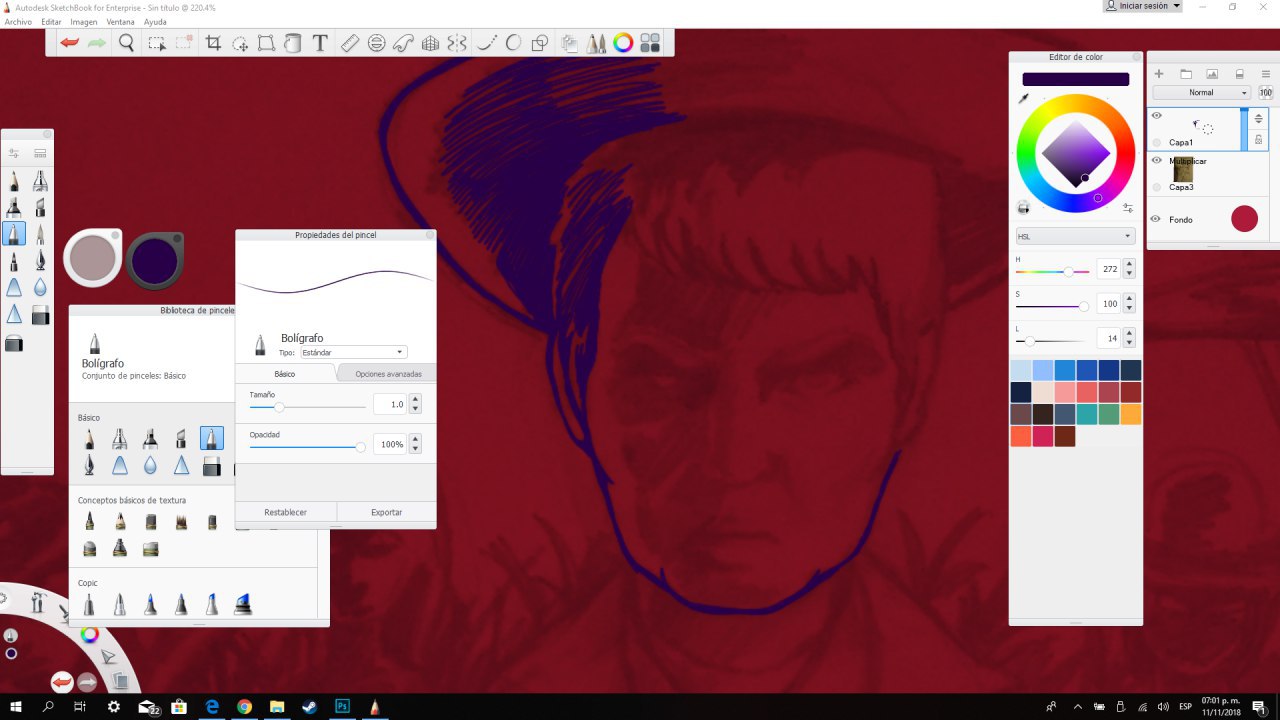Hide the Capa3 layer
Screen dimensions: 1280x720
pos(1156,160)
